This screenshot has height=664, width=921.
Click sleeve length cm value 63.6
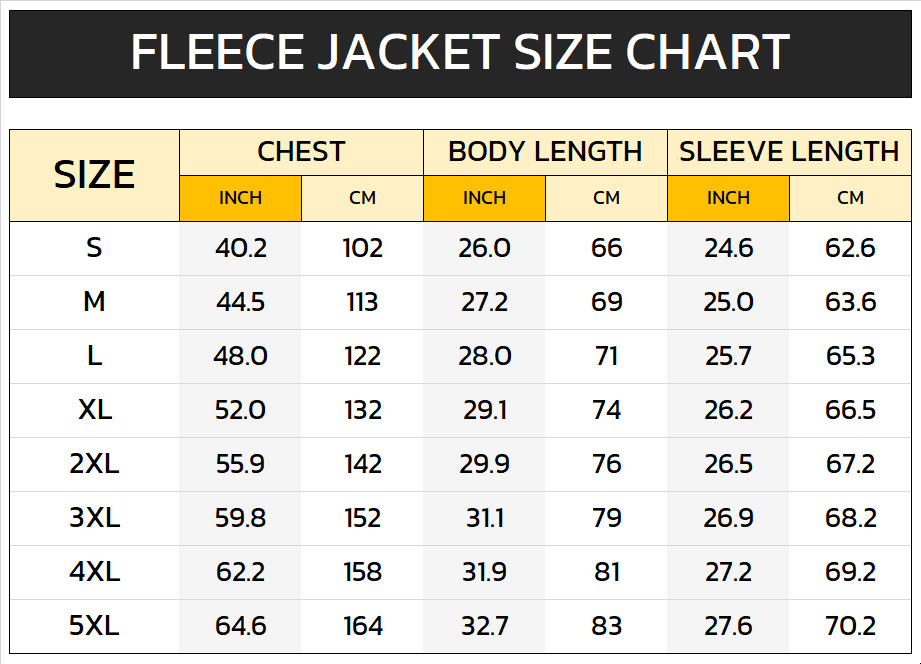(x=850, y=302)
